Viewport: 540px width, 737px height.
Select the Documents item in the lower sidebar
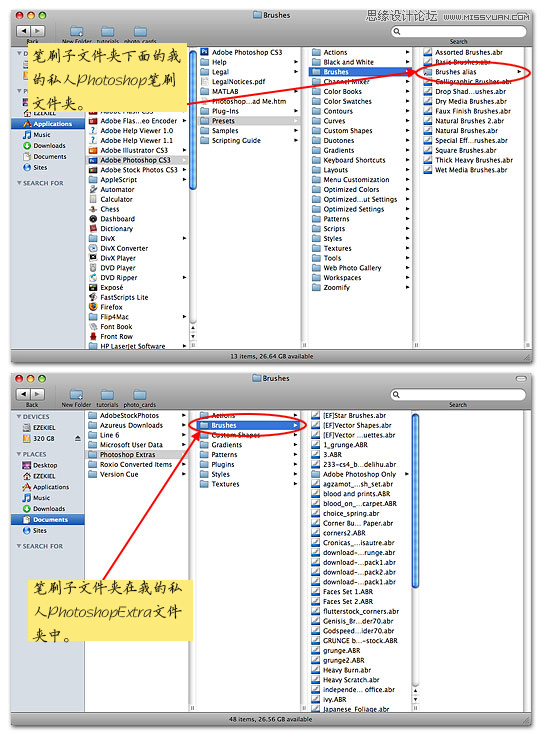pos(47,520)
